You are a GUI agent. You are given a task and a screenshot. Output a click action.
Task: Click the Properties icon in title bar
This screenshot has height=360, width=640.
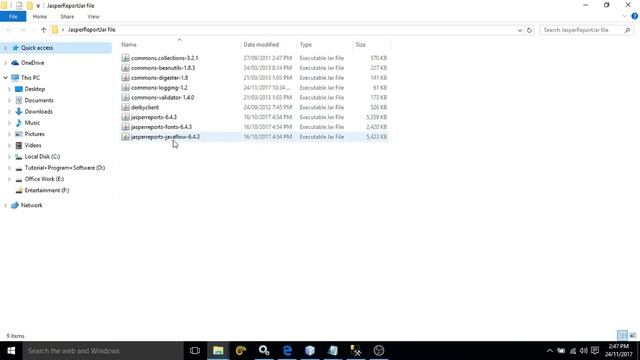pos(19,6)
